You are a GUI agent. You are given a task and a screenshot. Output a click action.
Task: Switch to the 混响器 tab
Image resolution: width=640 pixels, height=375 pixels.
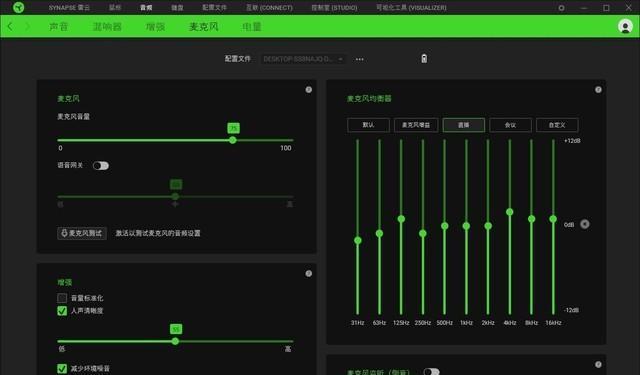[107, 27]
